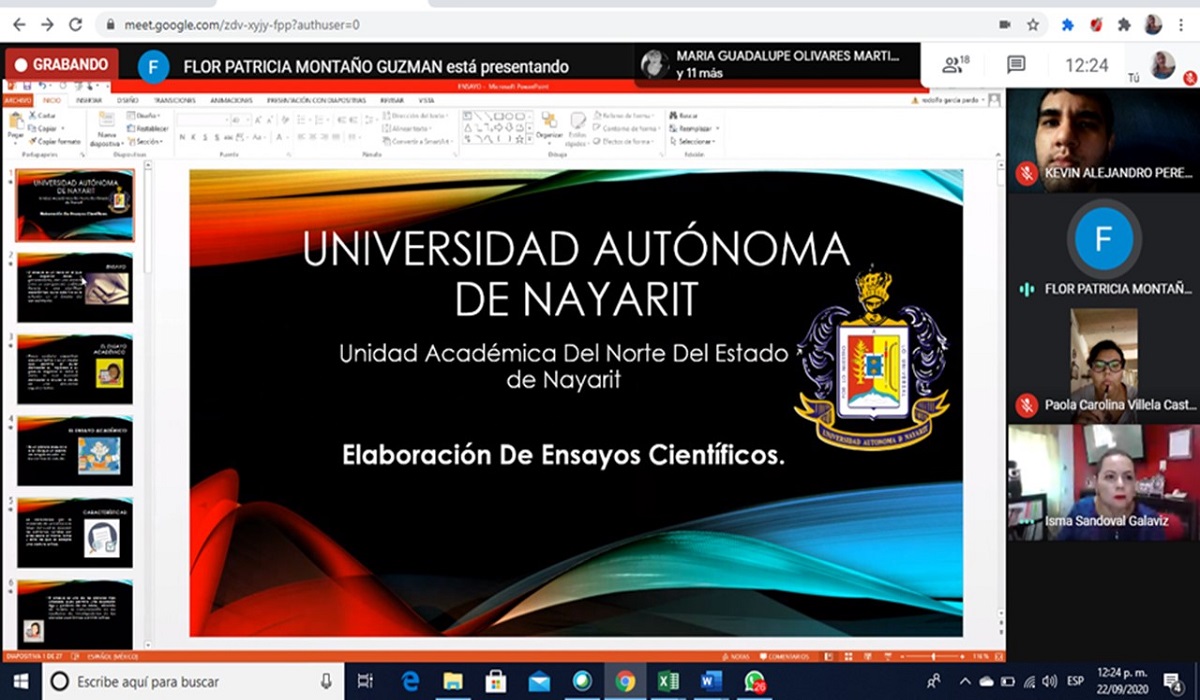Open the Relleno de forma dropdown

click(624, 115)
